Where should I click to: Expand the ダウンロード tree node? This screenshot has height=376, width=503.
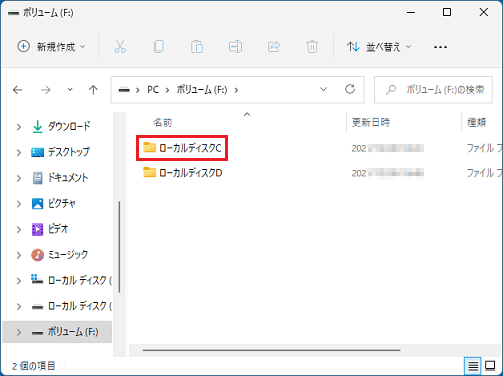coord(19,127)
